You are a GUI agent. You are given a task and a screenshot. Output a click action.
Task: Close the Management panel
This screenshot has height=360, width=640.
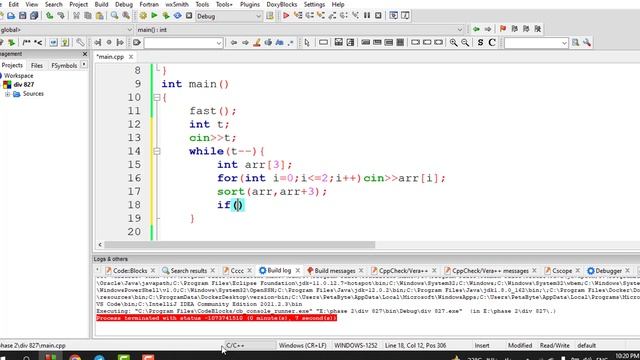point(84,54)
